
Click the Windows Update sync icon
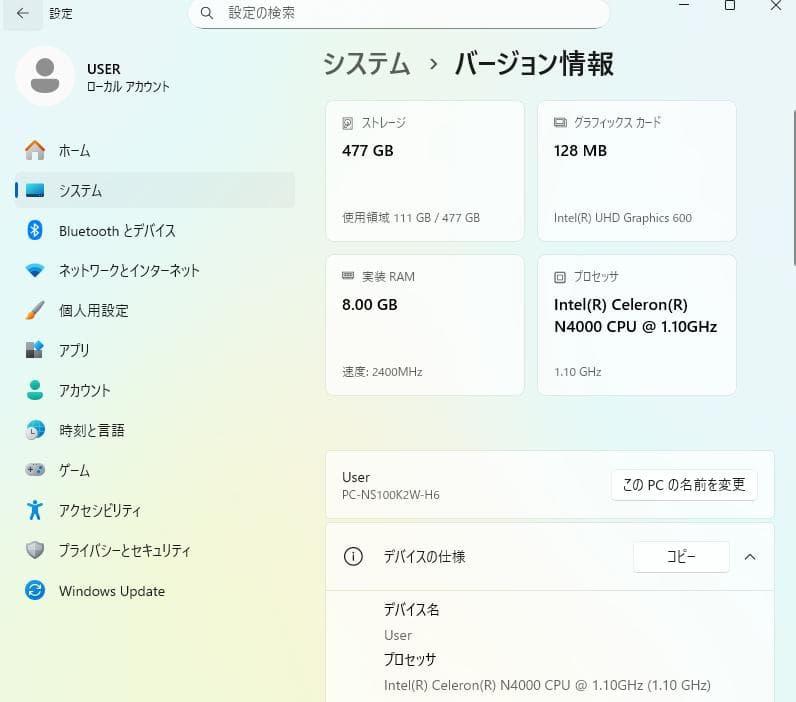point(35,590)
